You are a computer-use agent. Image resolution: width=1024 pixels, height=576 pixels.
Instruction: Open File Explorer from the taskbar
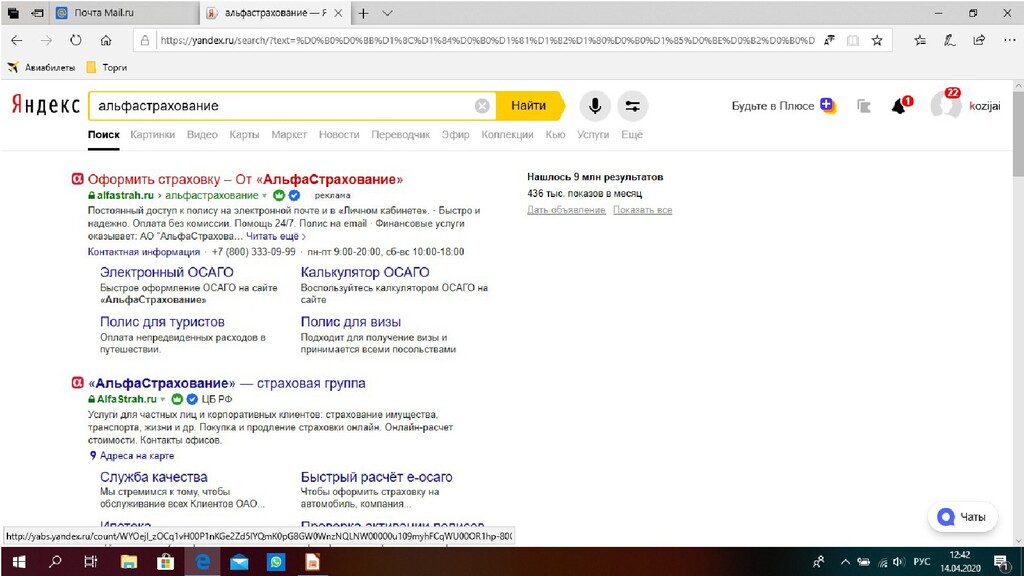click(x=129, y=562)
